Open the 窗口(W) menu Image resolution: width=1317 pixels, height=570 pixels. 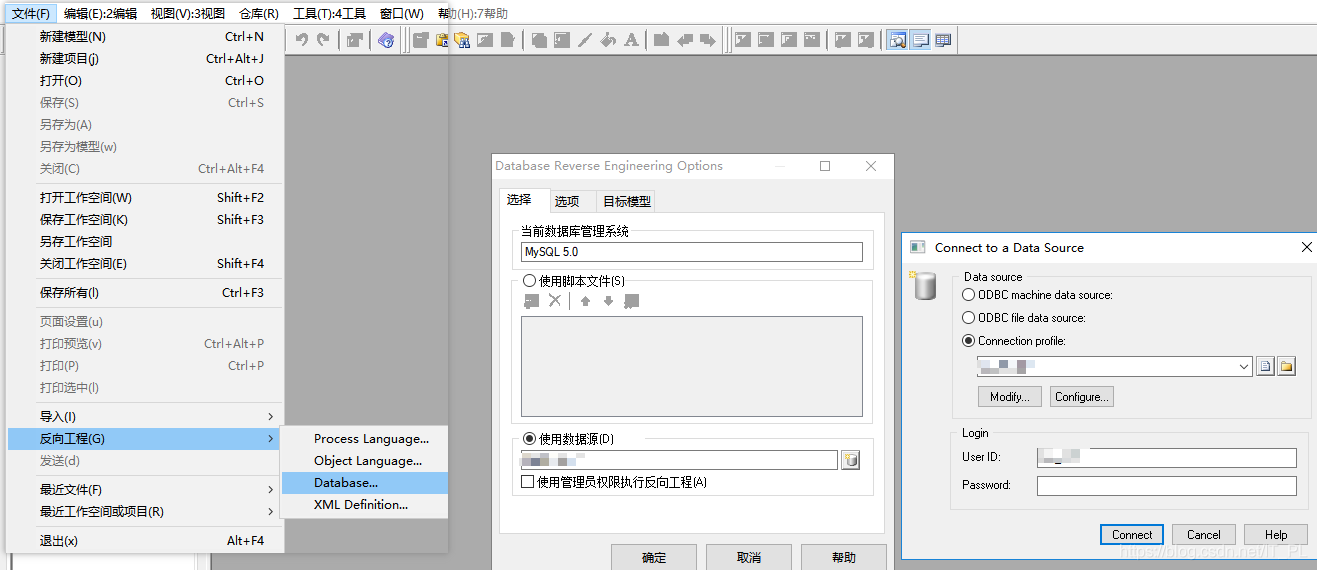[402, 14]
